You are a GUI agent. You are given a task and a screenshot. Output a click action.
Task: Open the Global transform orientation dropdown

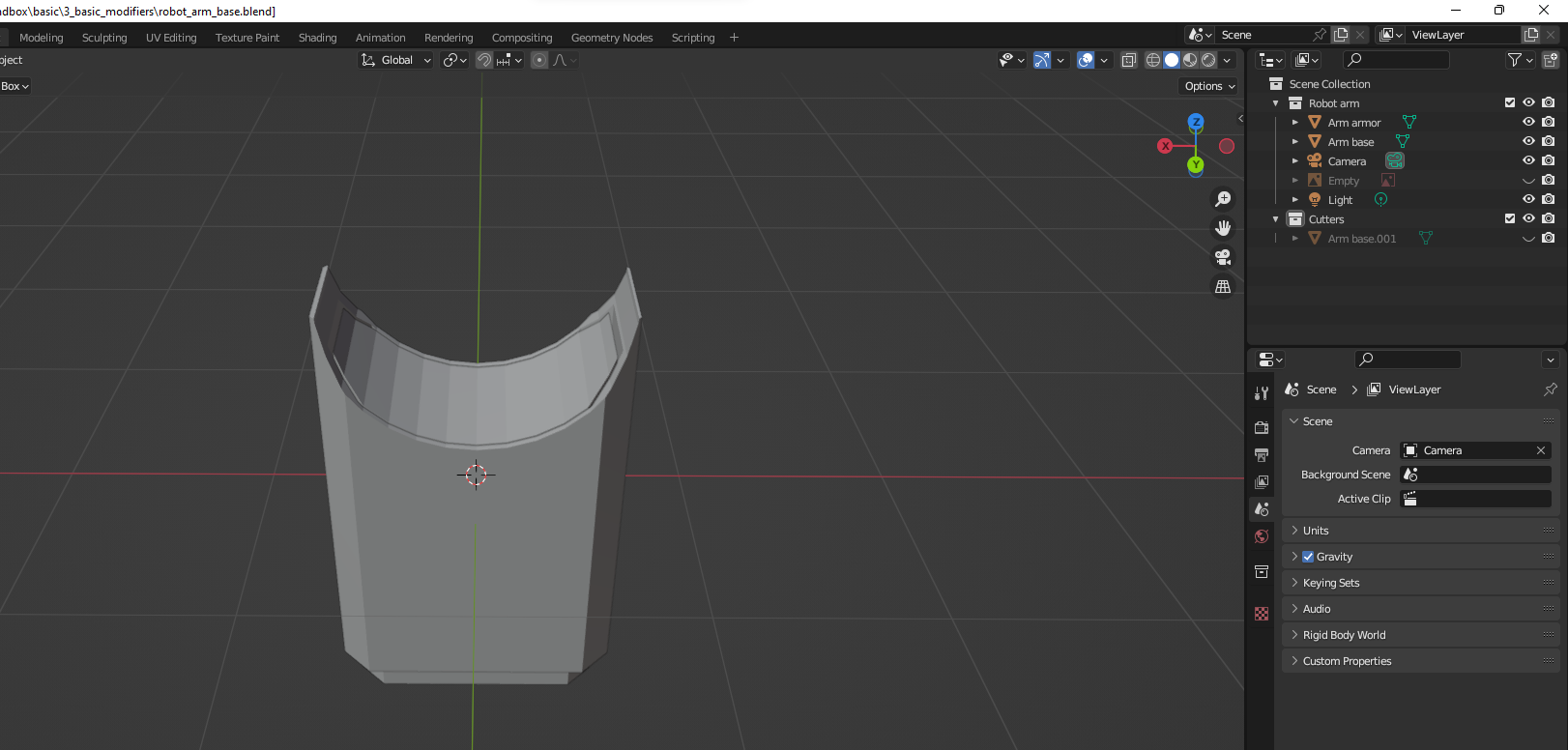396,60
